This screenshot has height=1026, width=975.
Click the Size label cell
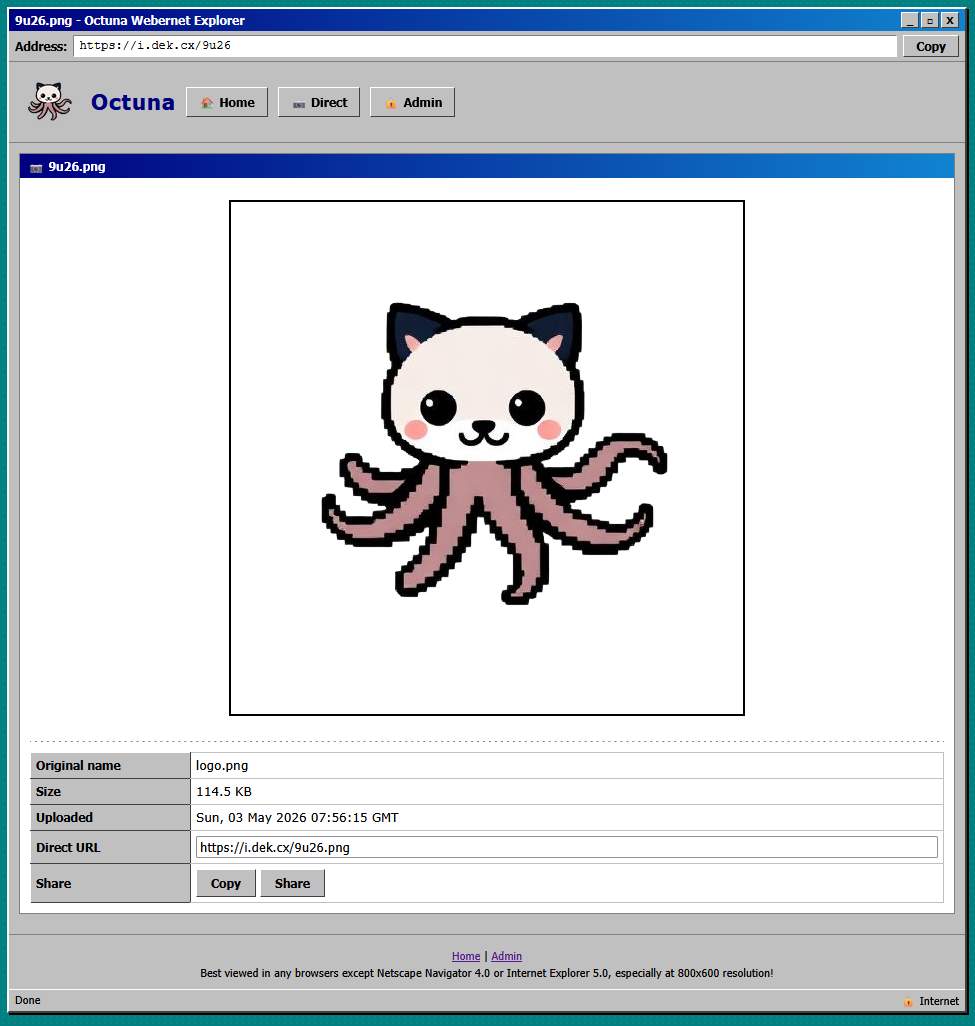[110, 792]
